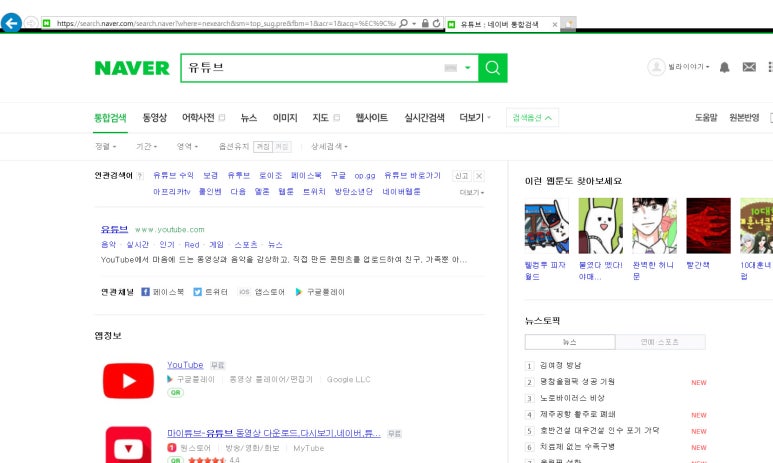Turn 옵션유지 on with 켜짐

click(263, 146)
